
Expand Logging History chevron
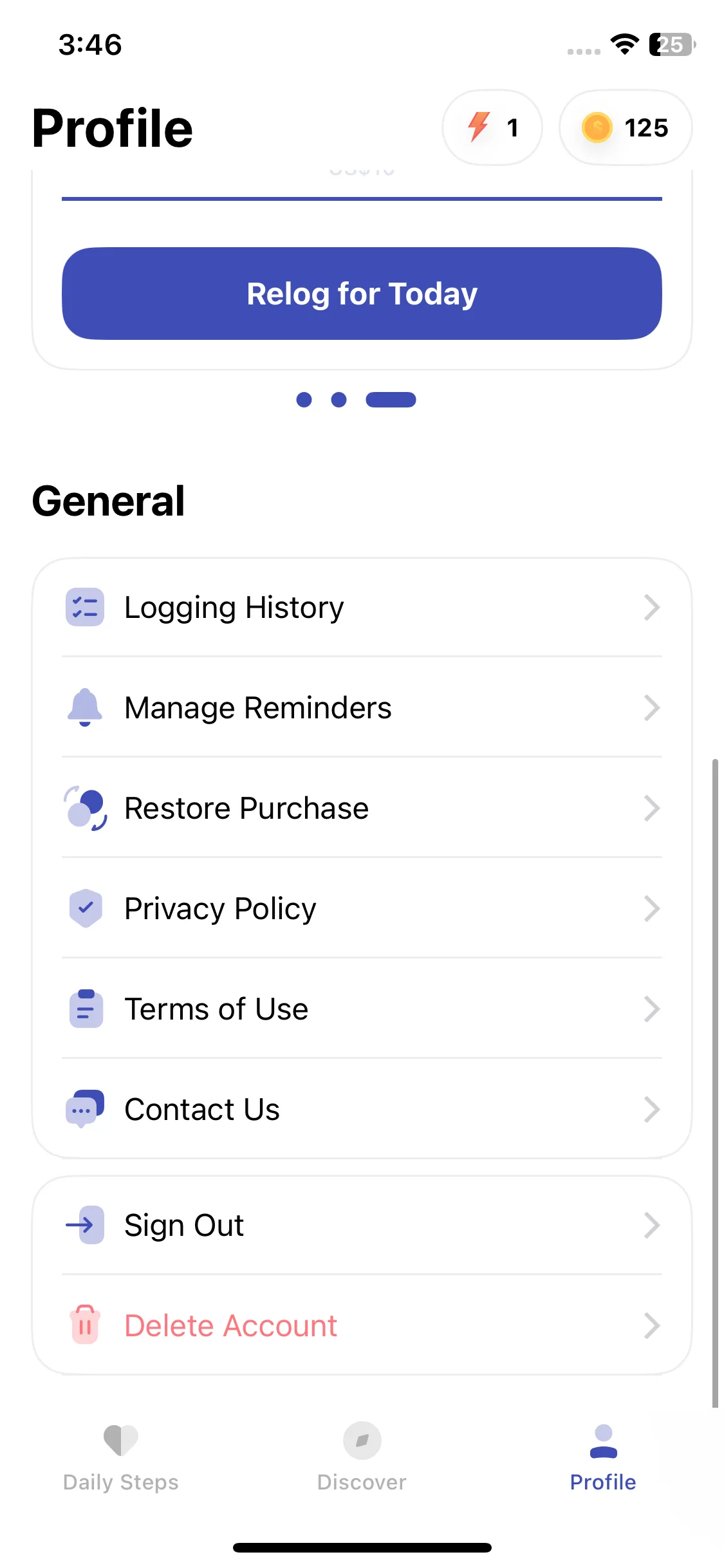pos(652,607)
